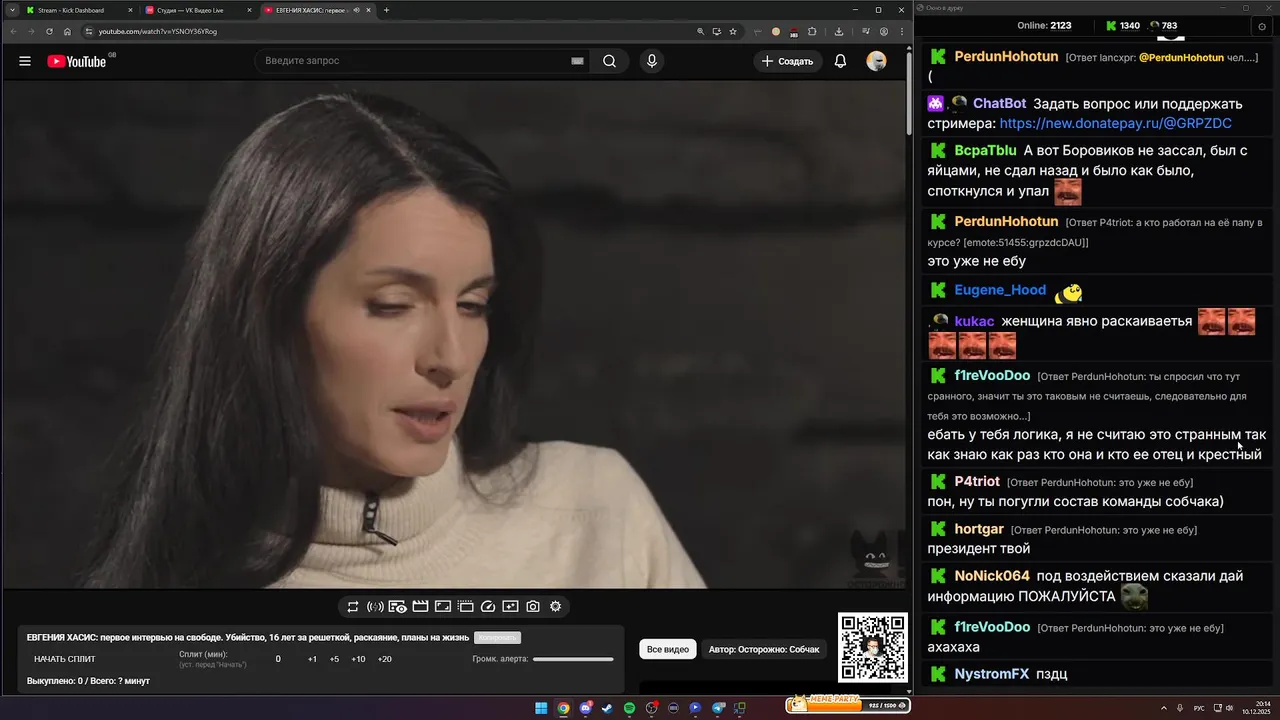The image size is (1280, 720).
Task: Open the browser home page
Action: click(x=67, y=31)
